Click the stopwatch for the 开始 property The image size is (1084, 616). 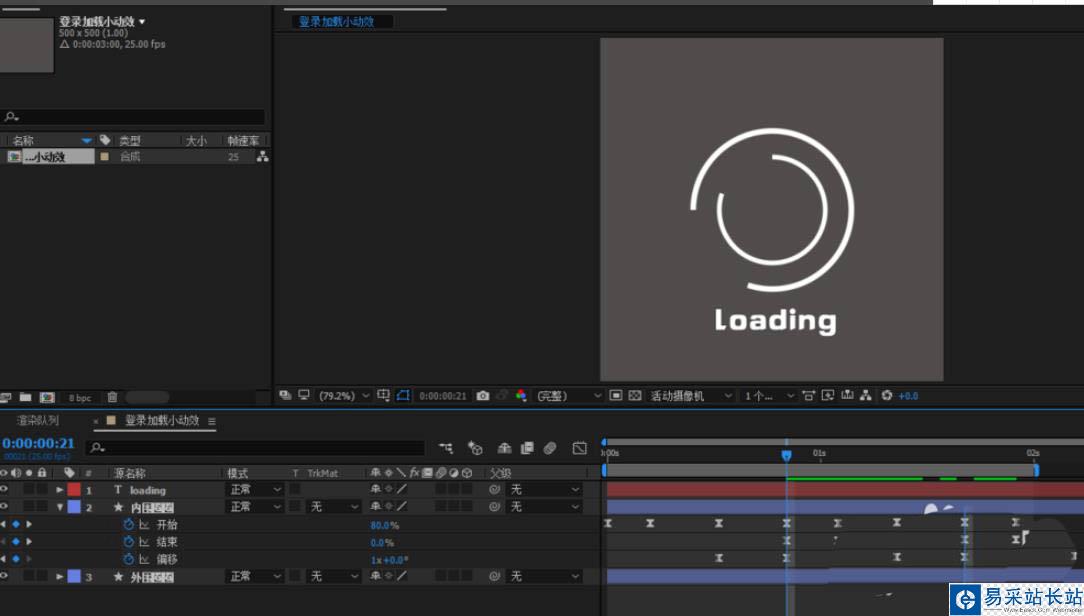[129, 525]
